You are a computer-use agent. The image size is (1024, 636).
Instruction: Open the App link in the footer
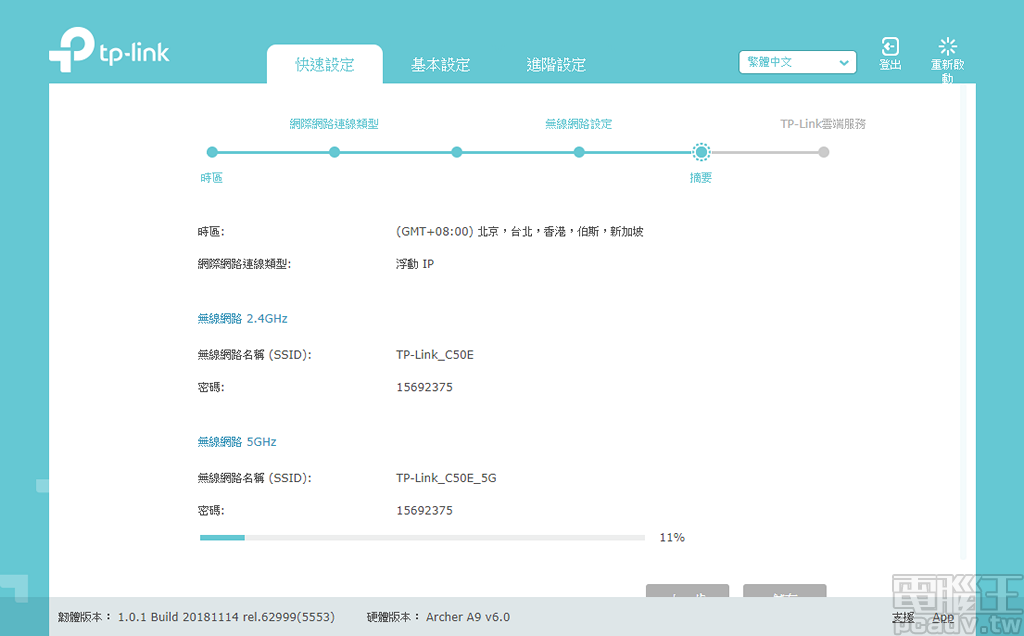click(942, 618)
